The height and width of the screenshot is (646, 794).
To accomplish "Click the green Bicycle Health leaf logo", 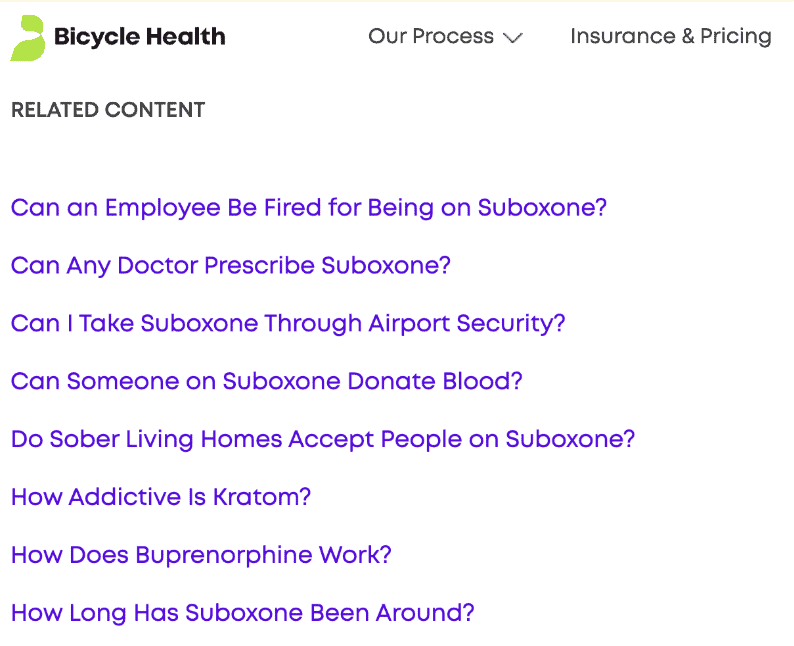I will [x=28, y=38].
